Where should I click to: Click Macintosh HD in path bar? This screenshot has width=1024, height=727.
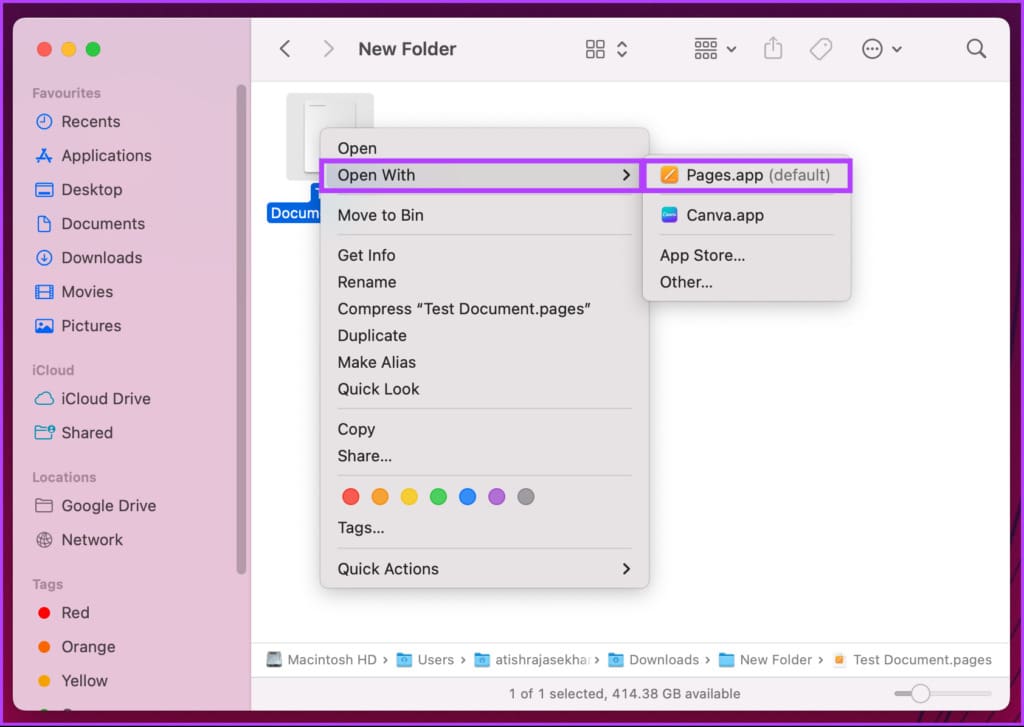(322, 660)
